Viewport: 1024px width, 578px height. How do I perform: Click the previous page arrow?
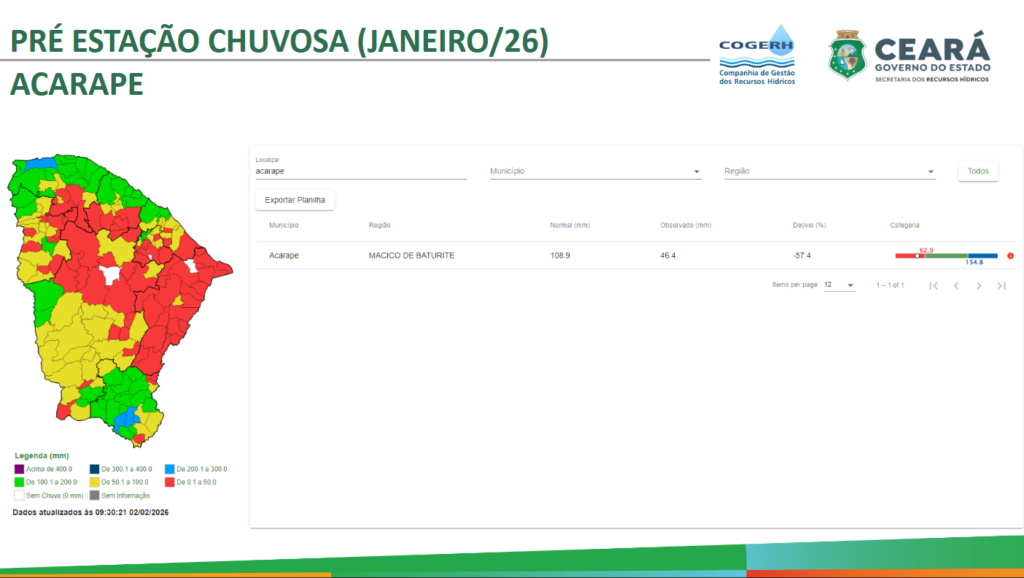tap(956, 286)
